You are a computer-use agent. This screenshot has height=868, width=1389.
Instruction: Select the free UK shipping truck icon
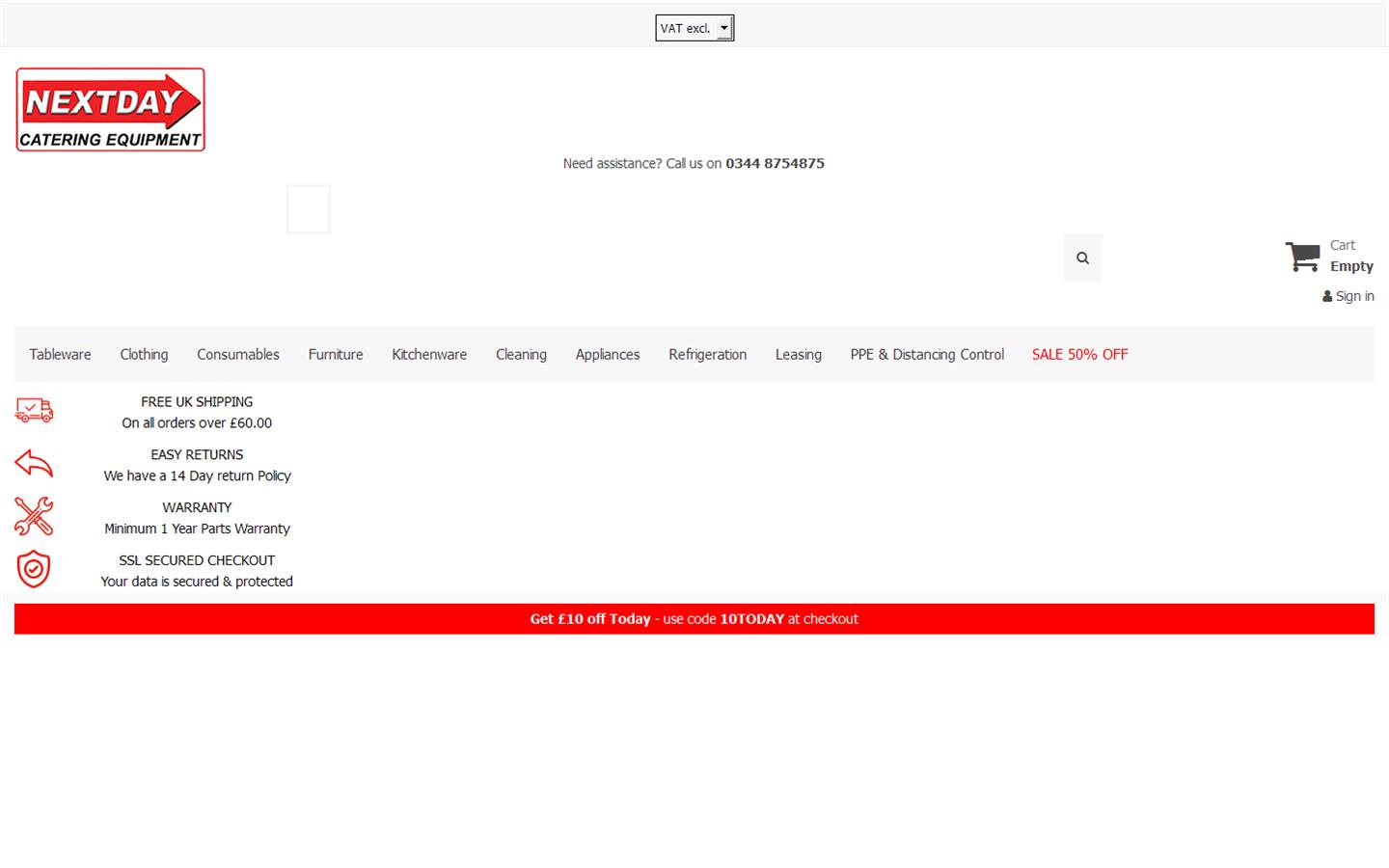tap(34, 410)
